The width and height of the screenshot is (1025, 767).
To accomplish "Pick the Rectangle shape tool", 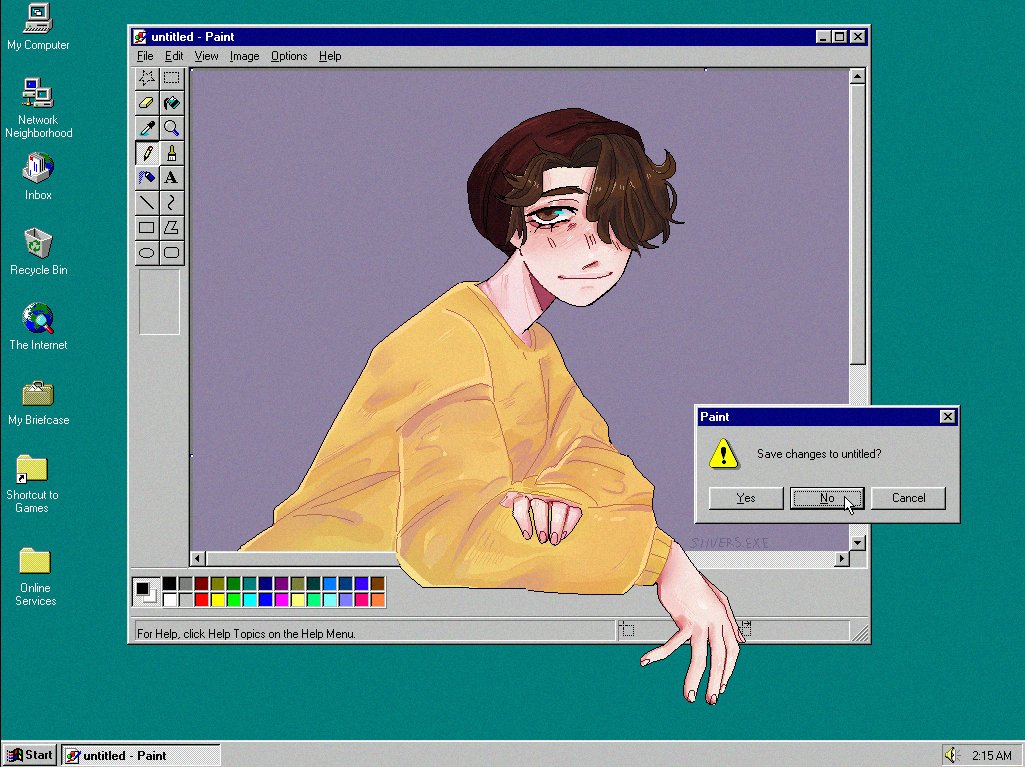I will coord(146,228).
